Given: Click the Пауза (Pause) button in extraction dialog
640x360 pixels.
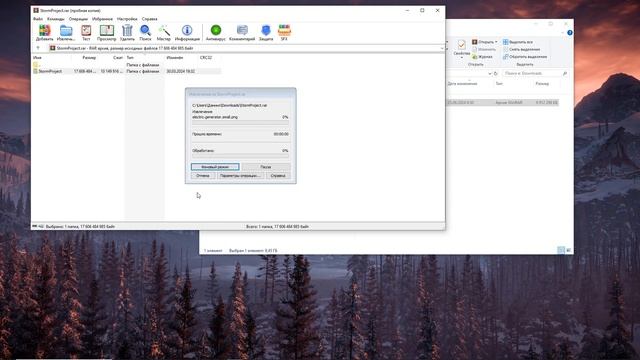Looking at the screenshot, I should coord(266,167).
